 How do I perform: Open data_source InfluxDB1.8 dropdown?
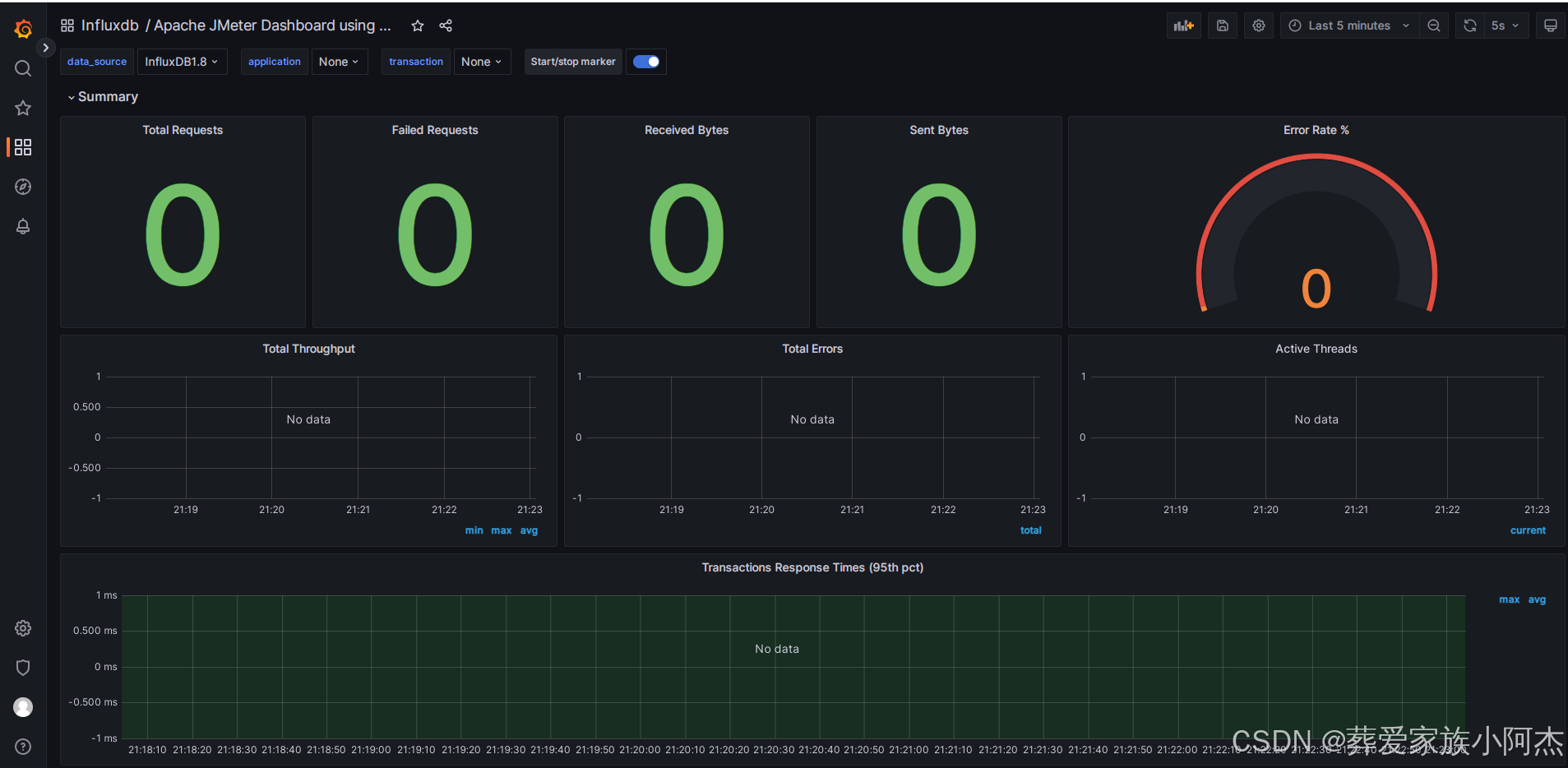pos(182,62)
